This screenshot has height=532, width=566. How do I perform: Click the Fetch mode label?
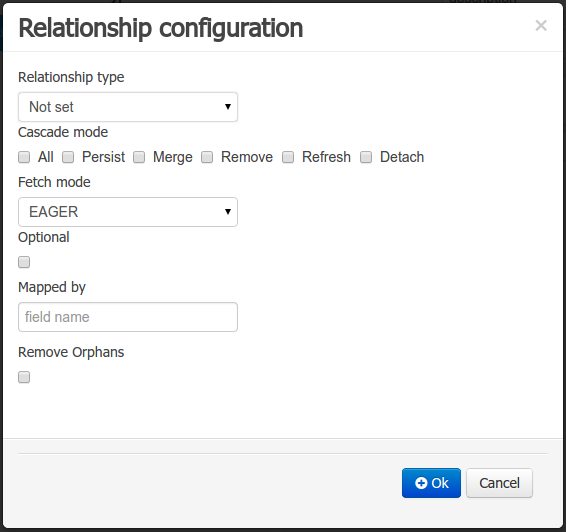(x=54, y=182)
